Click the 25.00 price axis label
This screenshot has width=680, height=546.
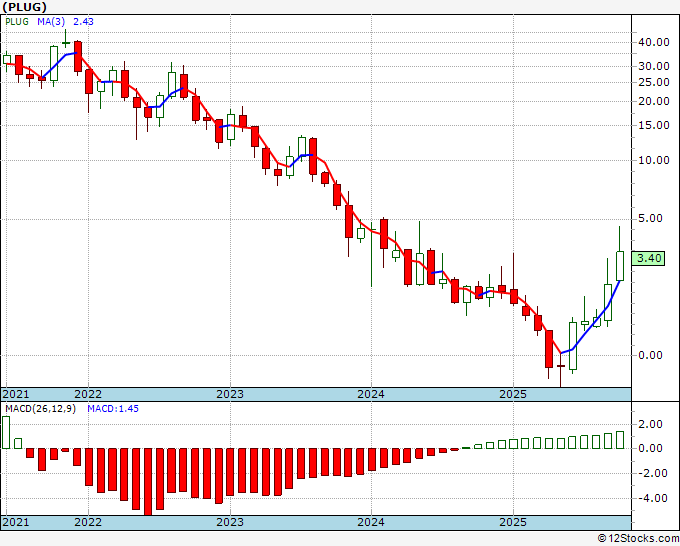click(x=654, y=82)
